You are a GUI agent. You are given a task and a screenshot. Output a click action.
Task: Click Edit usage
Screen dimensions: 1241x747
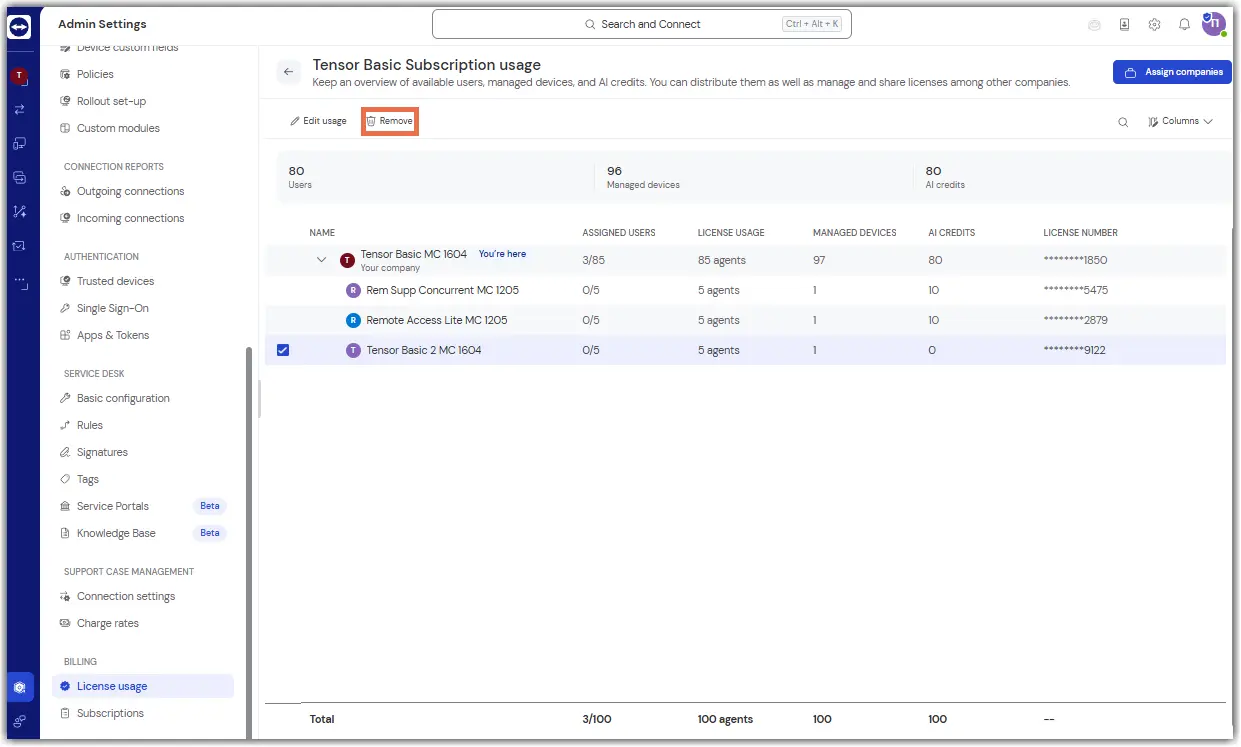(318, 121)
